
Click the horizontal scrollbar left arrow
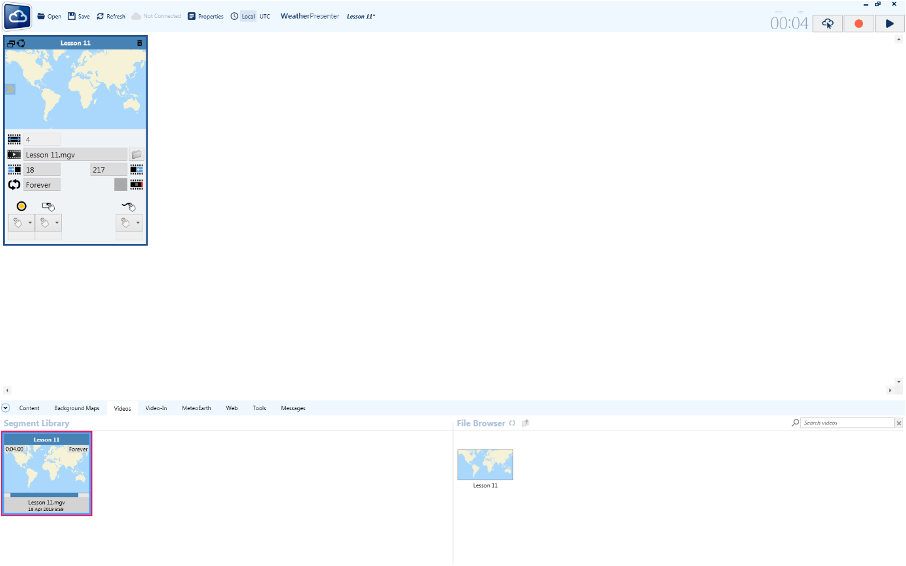7,390
